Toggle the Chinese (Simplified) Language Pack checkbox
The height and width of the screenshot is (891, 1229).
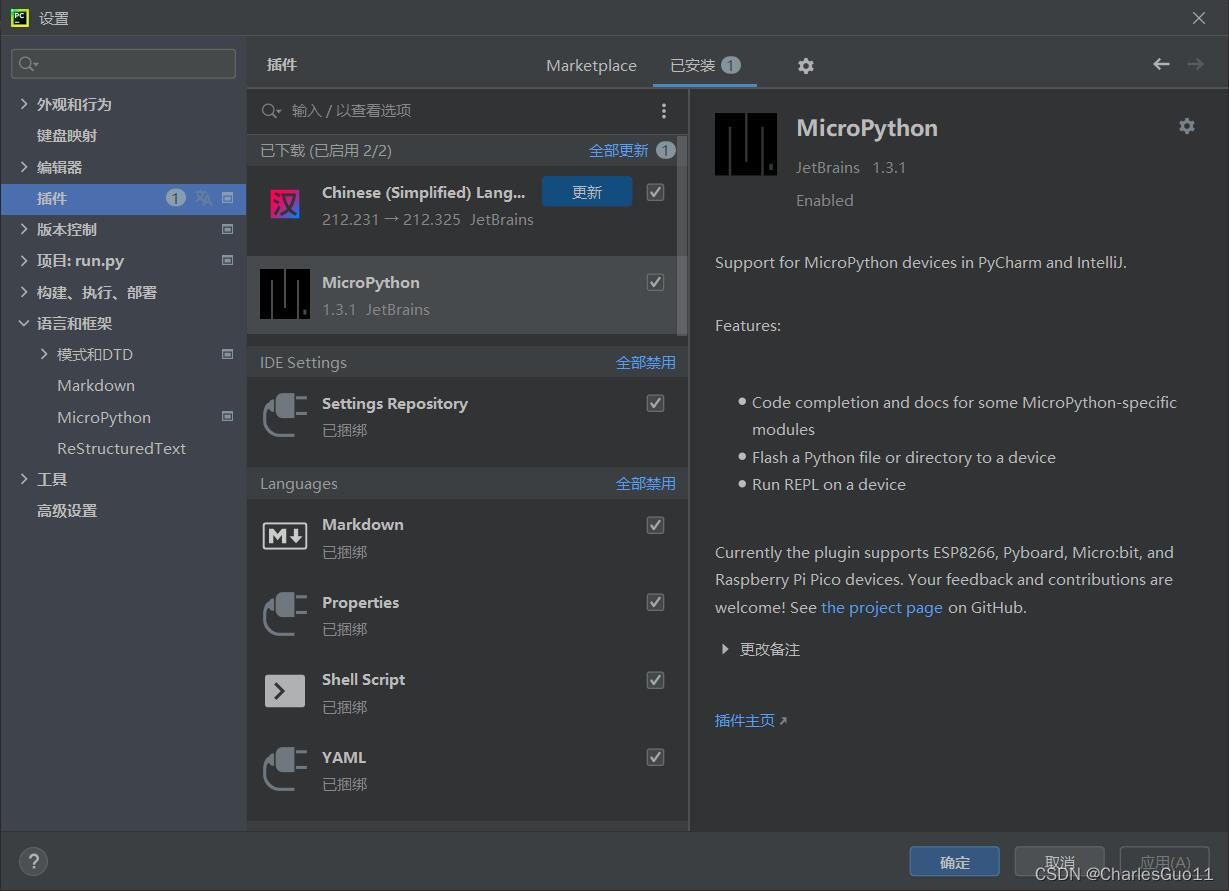click(655, 192)
